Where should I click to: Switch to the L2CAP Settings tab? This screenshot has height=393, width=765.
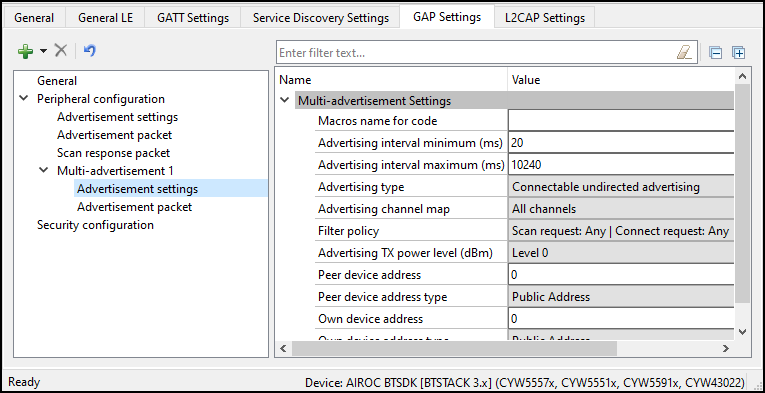click(544, 18)
